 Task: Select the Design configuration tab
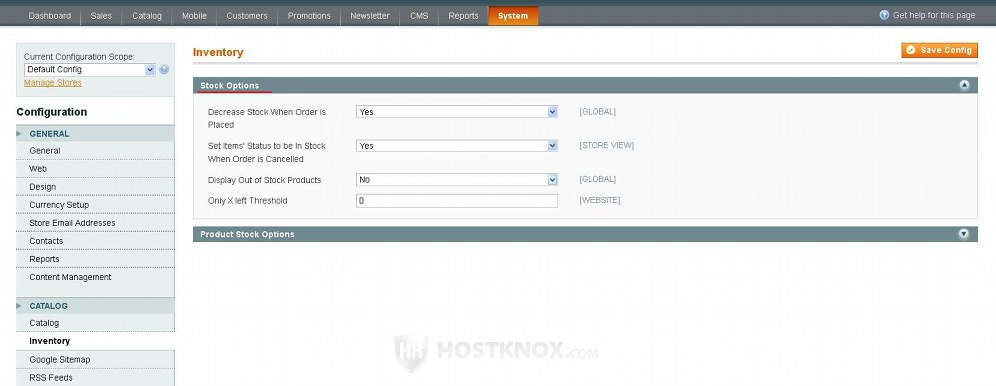pos(95,187)
